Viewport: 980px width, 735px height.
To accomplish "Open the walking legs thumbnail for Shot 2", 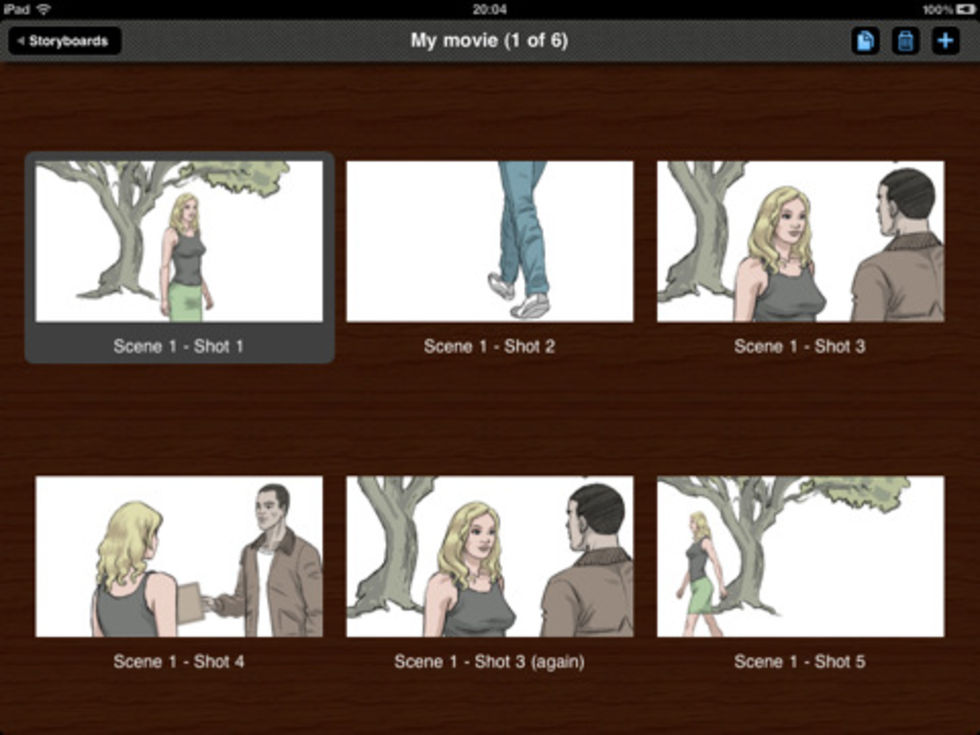I will (x=489, y=241).
